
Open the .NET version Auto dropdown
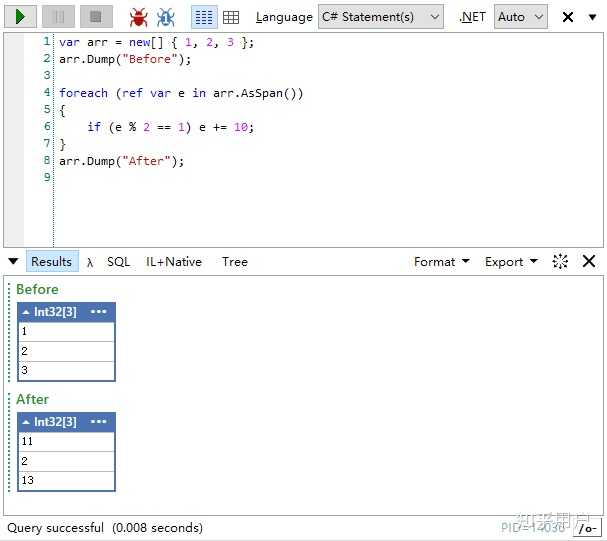pyautogui.click(x=521, y=17)
